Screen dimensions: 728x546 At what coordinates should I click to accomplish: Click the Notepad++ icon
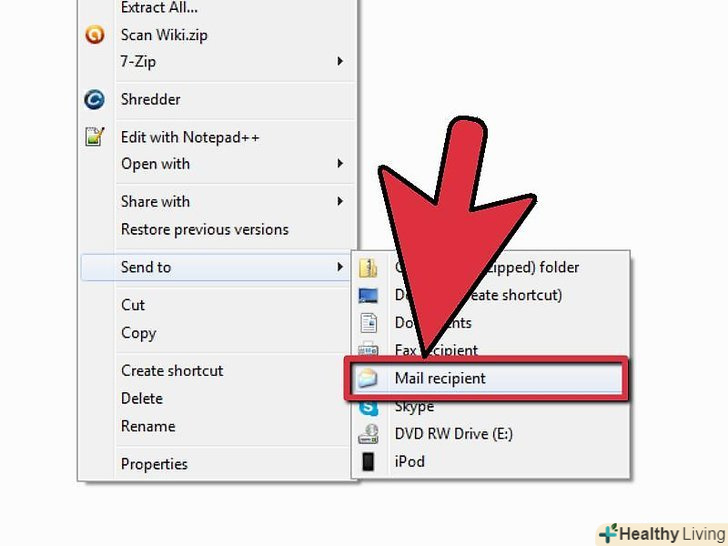tap(95, 136)
